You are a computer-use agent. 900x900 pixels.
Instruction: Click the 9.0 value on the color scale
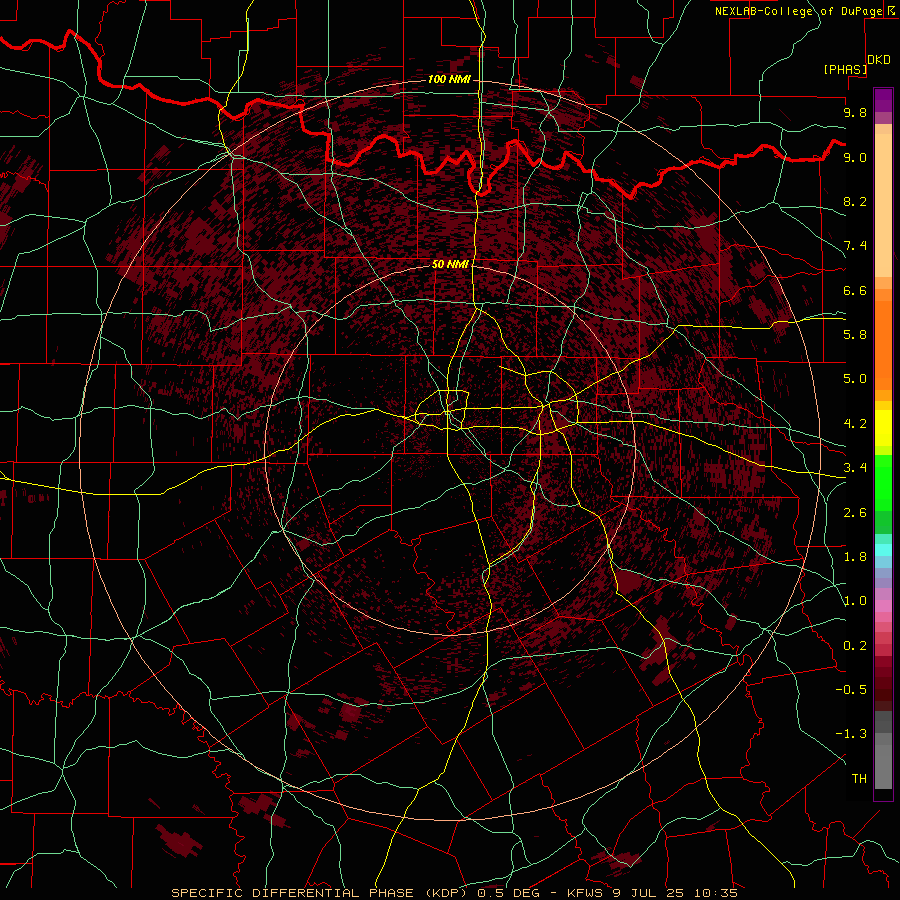point(855,157)
